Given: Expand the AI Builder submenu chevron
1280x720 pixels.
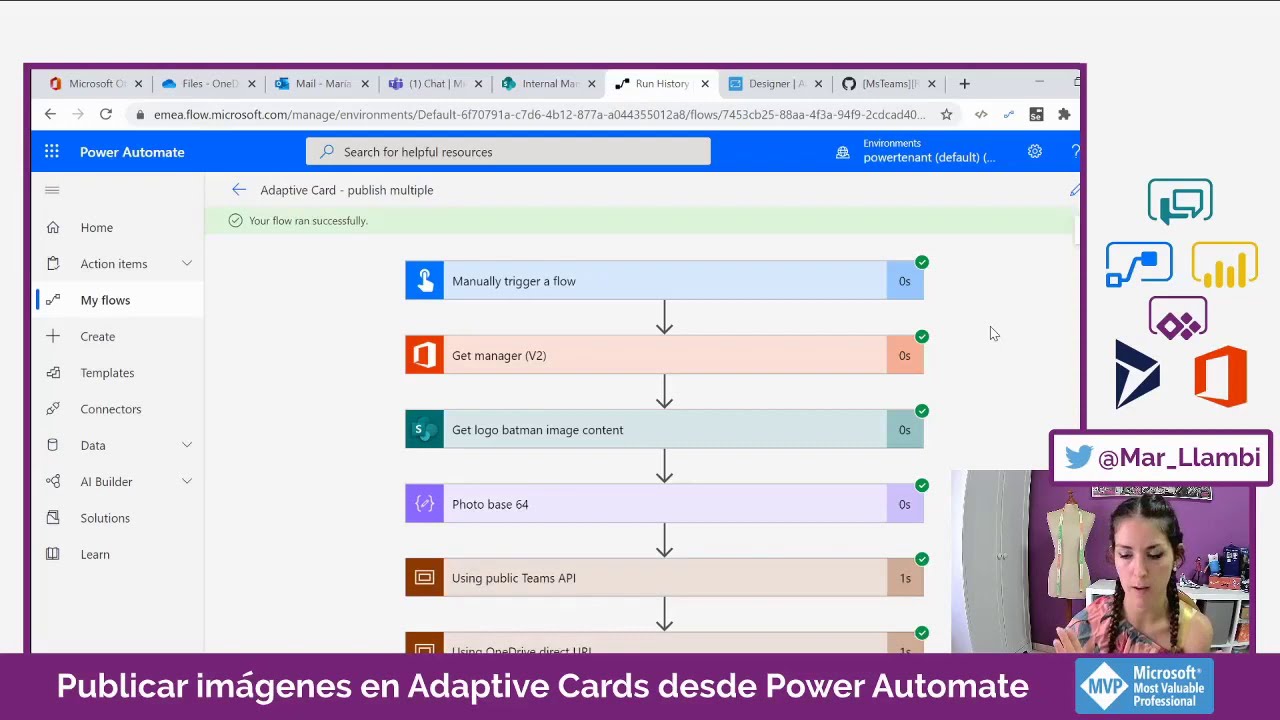Looking at the screenshot, I should click(x=187, y=482).
